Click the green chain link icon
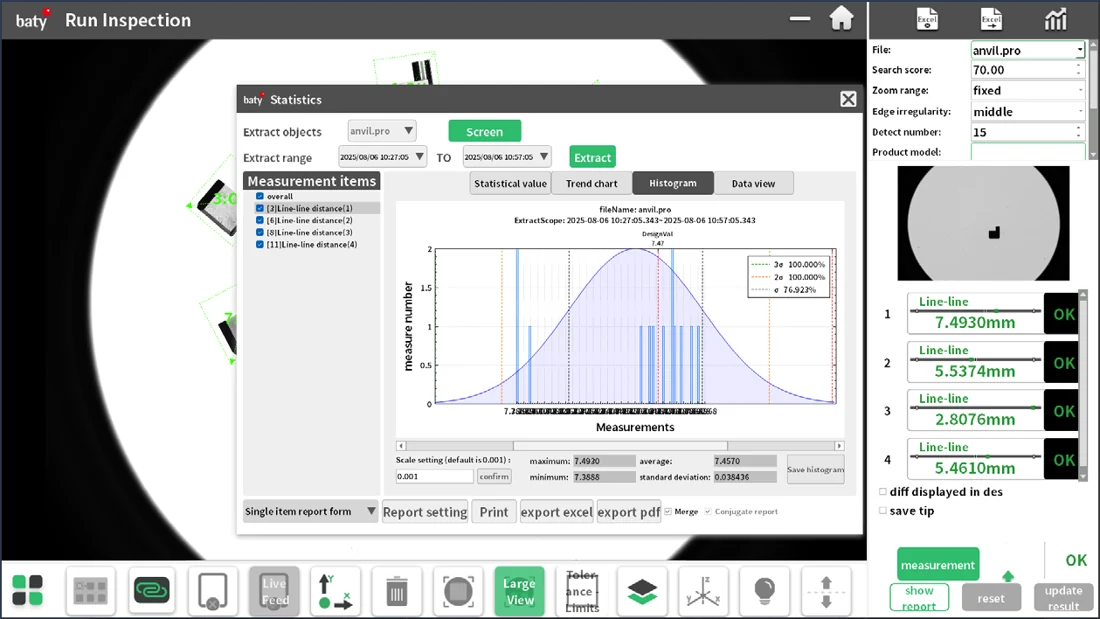 pos(152,590)
